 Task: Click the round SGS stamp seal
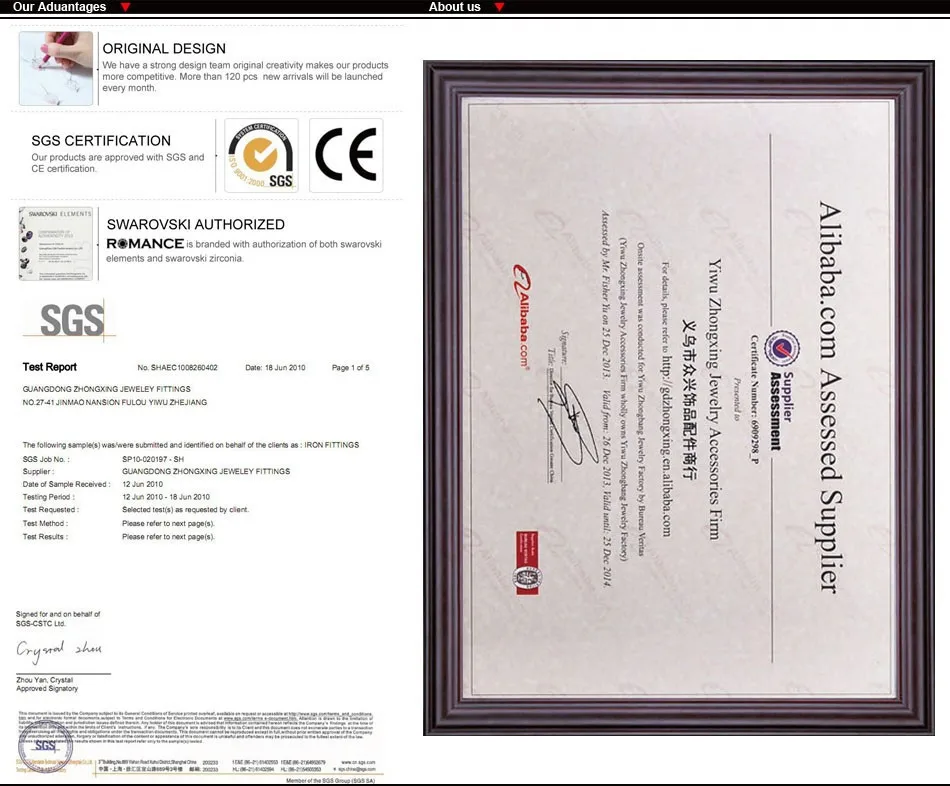[x=45, y=747]
